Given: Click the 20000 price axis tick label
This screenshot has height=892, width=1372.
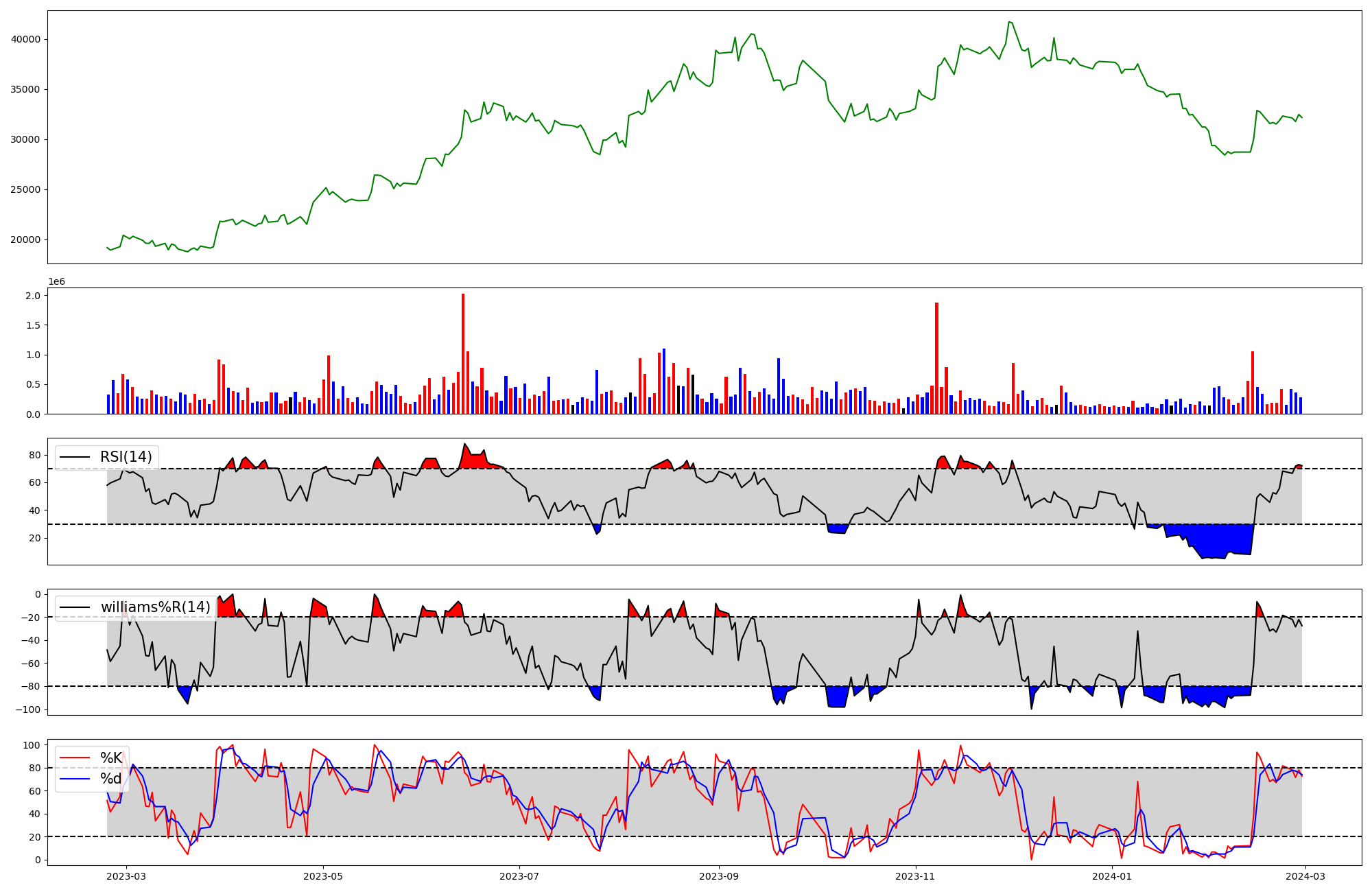Looking at the screenshot, I should coord(25,240).
